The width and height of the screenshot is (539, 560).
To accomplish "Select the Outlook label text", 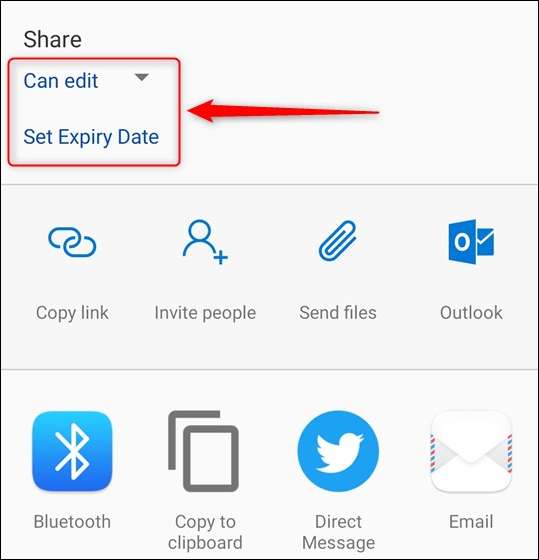I will [471, 312].
